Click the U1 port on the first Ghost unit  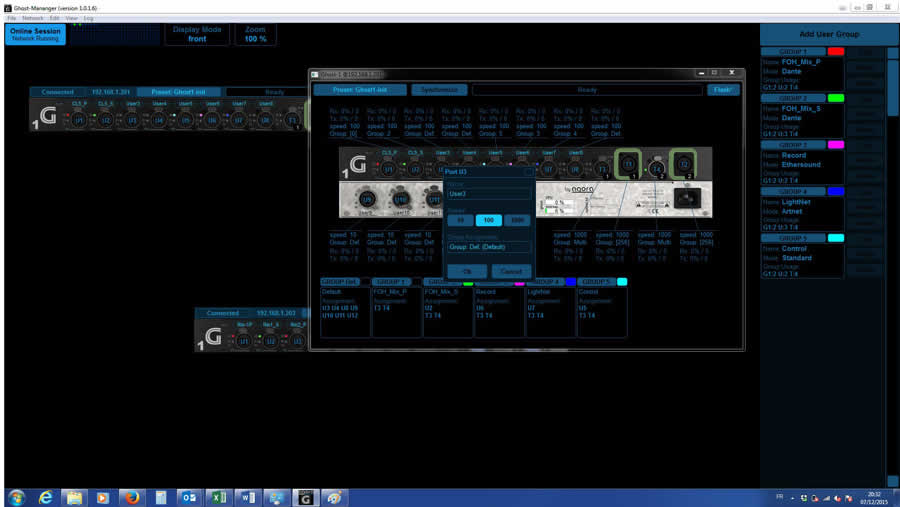(x=80, y=120)
